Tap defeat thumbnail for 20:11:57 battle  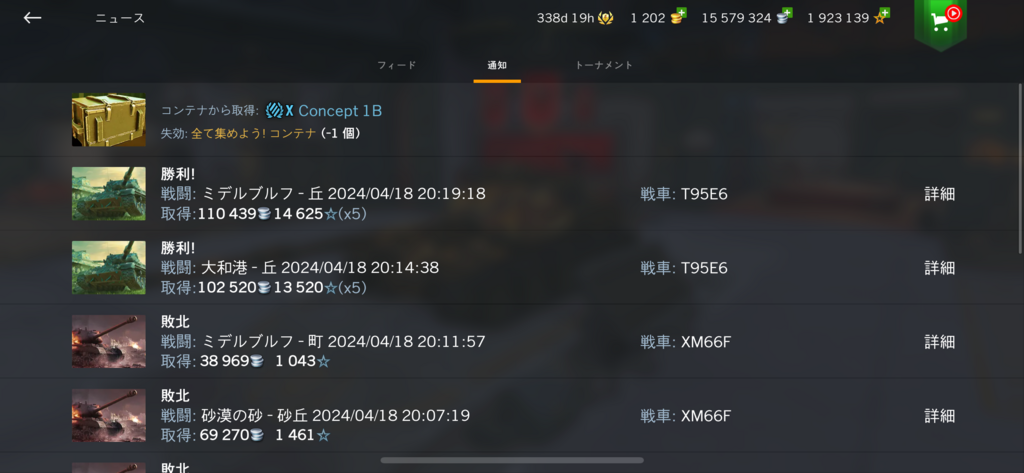108,342
